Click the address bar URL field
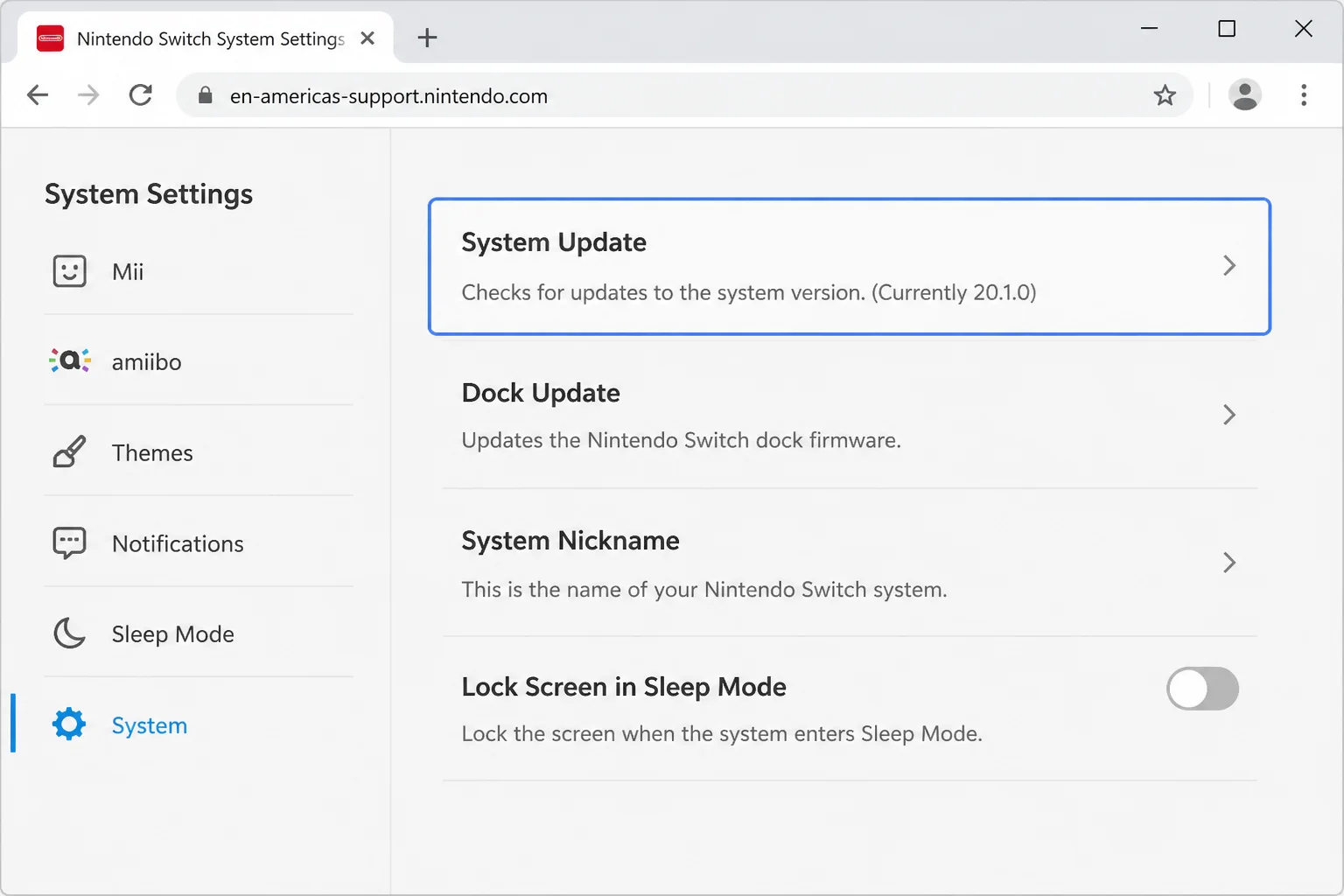Screen dimensions: 1344x896 [x=685, y=95]
